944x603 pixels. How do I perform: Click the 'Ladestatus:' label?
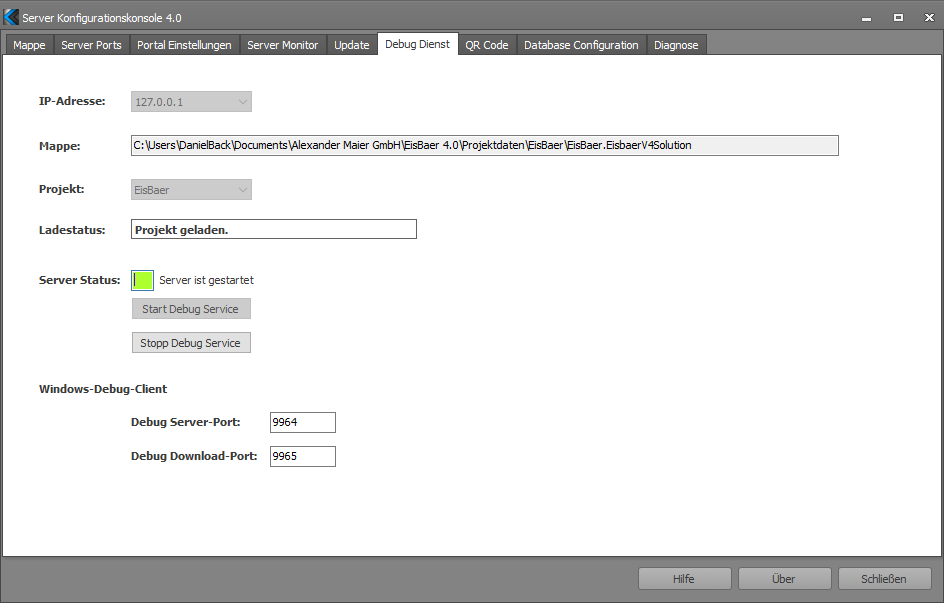point(72,230)
